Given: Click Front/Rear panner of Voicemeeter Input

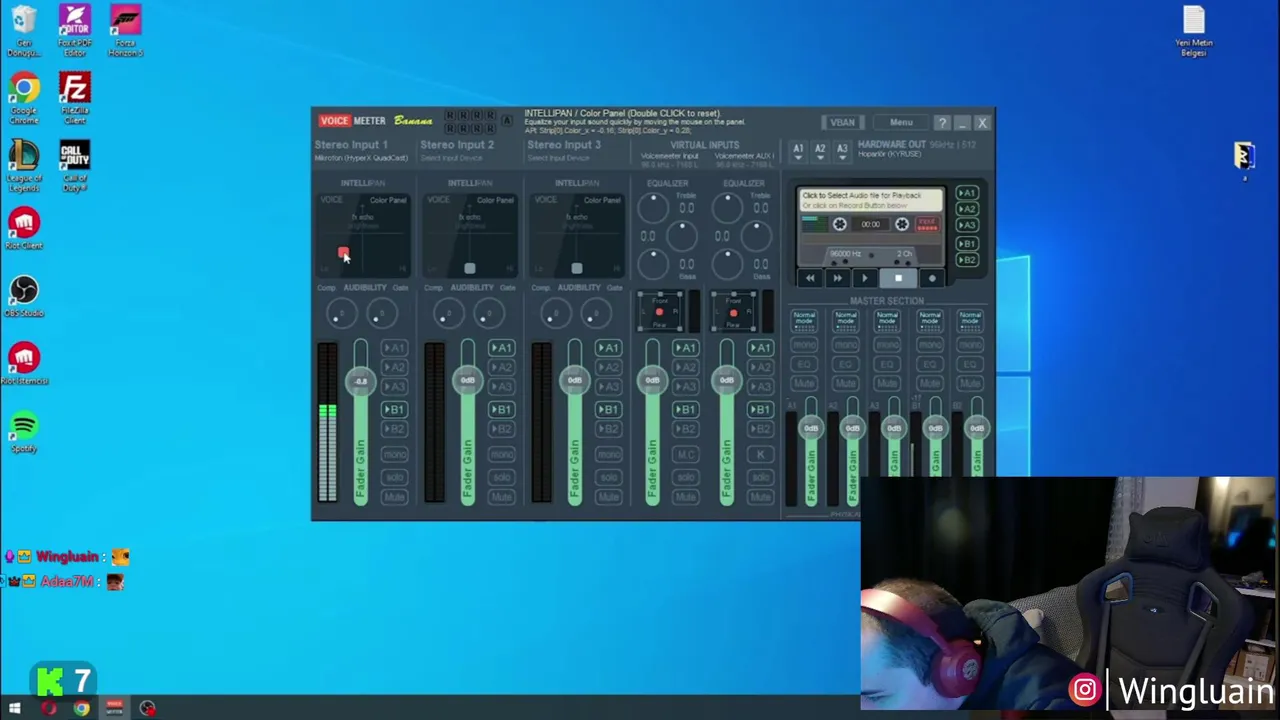Looking at the screenshot, I should [659, 313].
